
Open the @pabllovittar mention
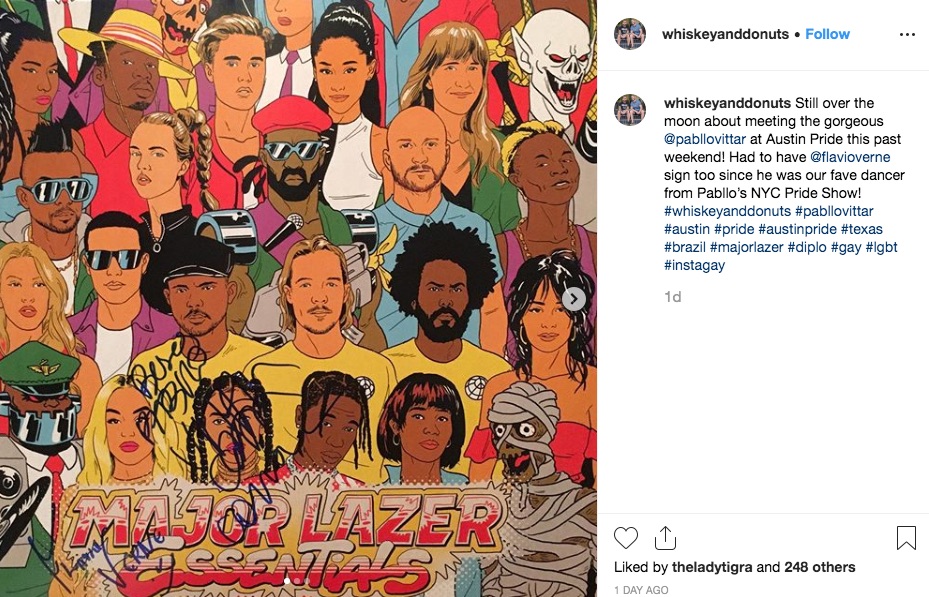pos(704,139)
